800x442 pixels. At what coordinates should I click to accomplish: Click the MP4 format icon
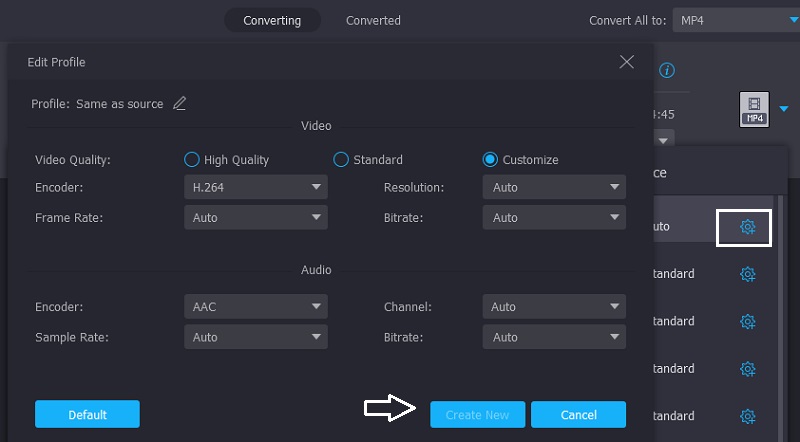[x=755, y=108]
